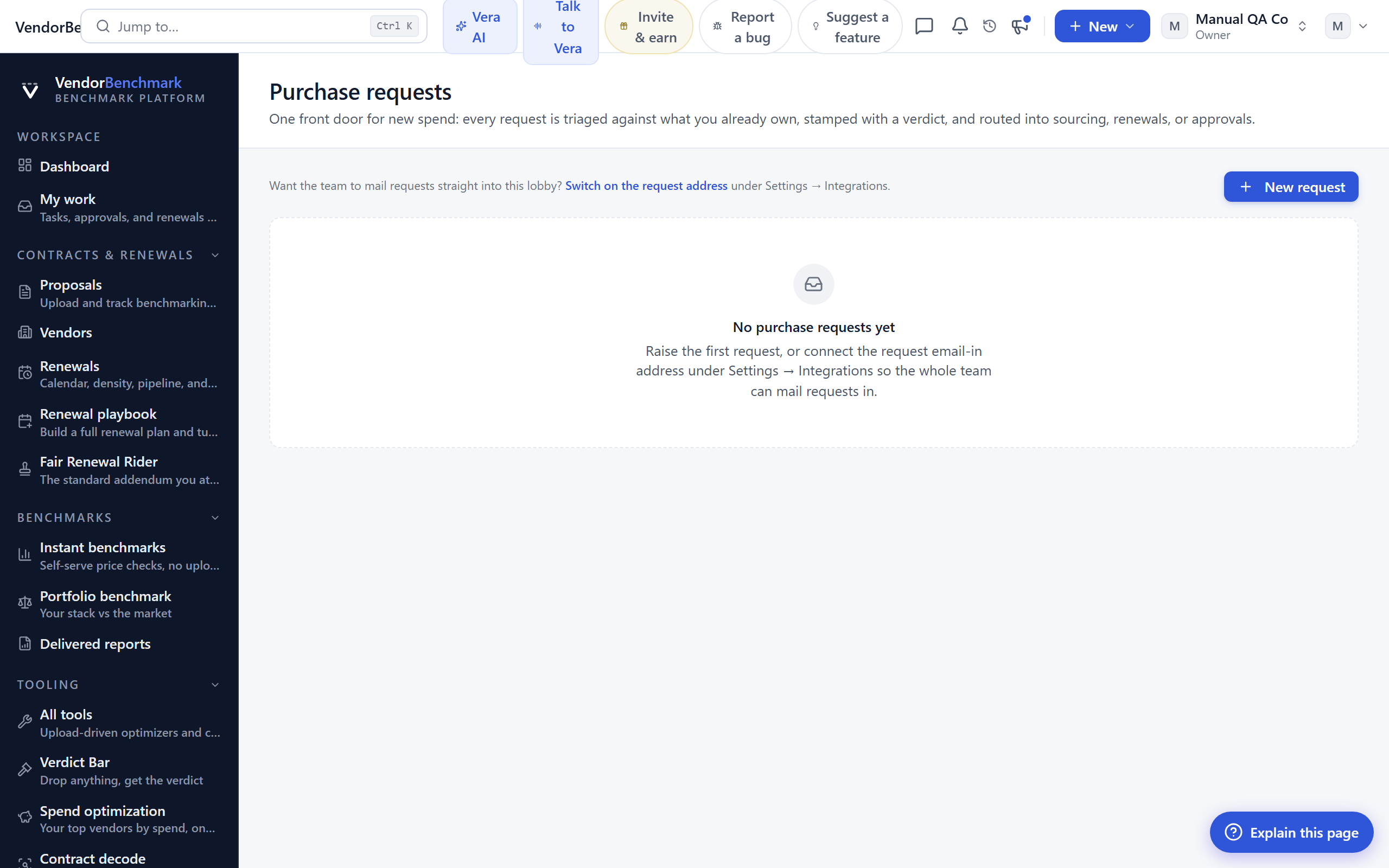This screenshot has height=868, width=1389.
Task: Focus the Jump to search field
Action: tap(254, 27)
